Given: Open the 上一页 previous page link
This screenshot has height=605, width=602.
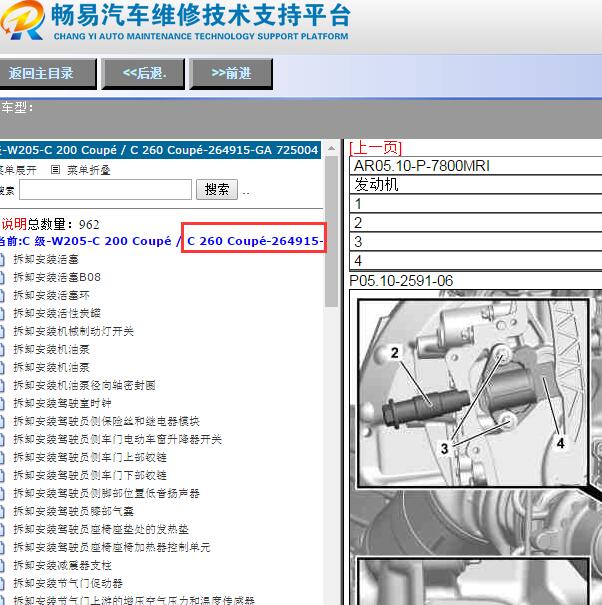Looking at the screenshot, I should coord(375,148).
